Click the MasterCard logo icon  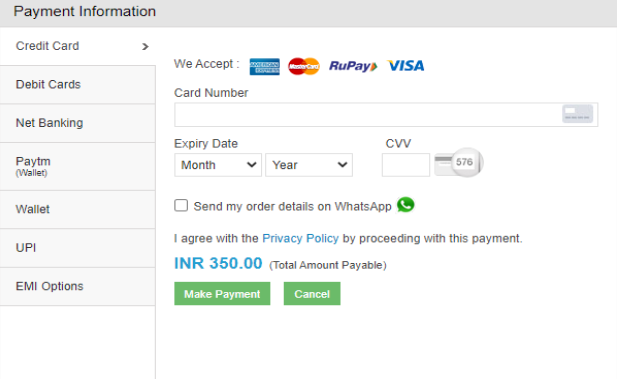pyautogui.click(x=304, y=66)
